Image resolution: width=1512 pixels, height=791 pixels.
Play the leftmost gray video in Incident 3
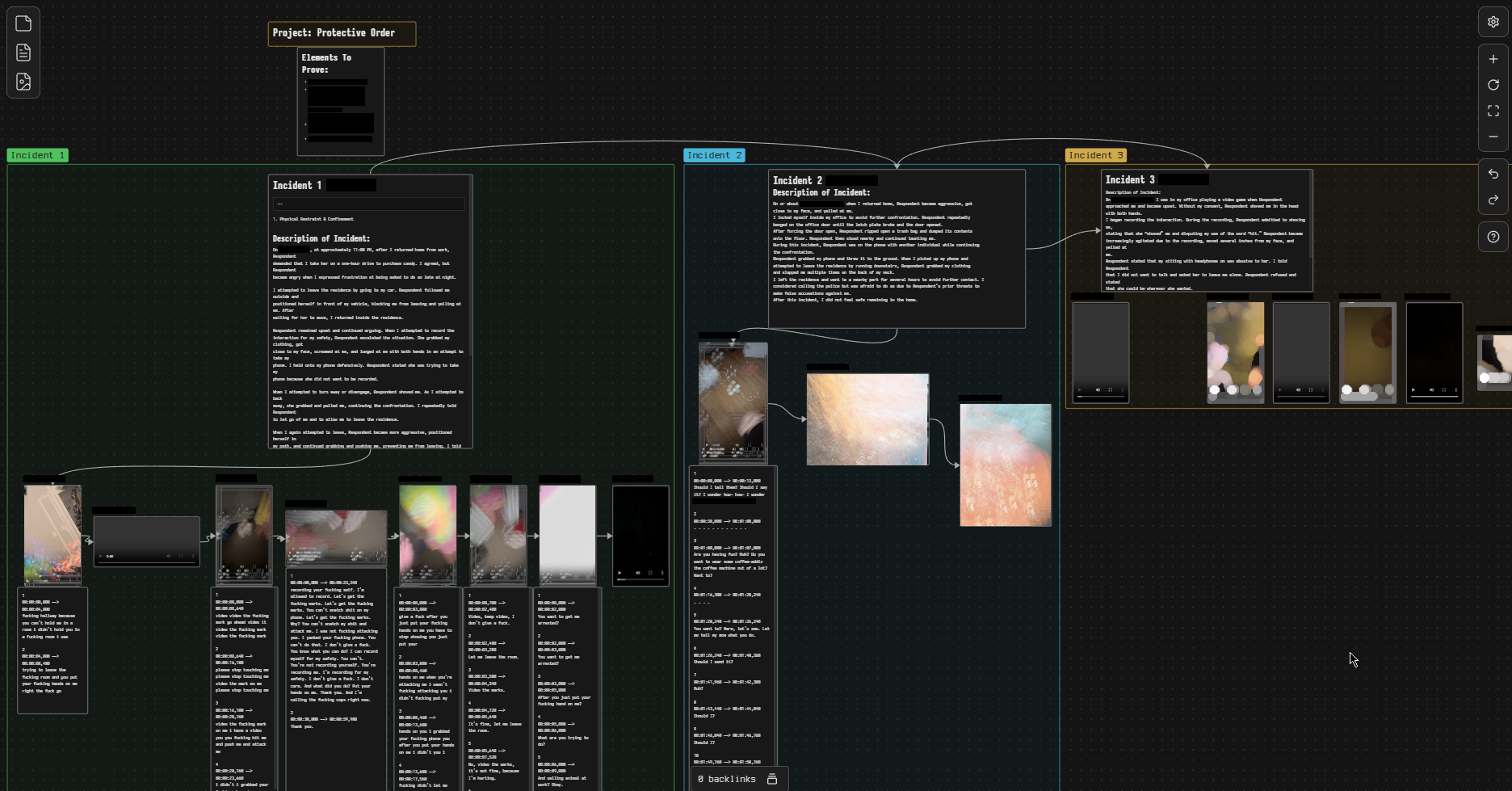[x=1079, y=390]
